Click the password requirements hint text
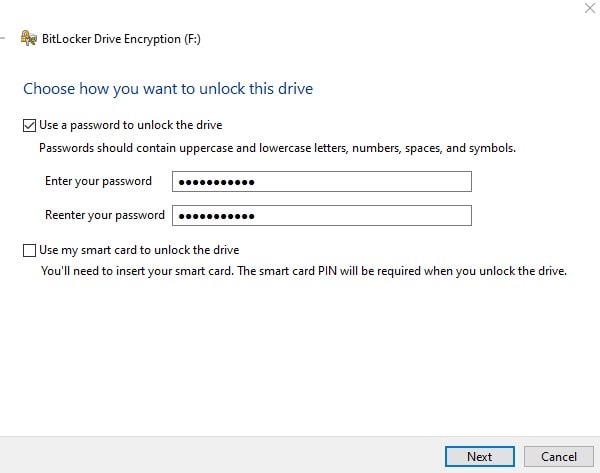This screenshot has width=600, height=473. tap(277, 148)
